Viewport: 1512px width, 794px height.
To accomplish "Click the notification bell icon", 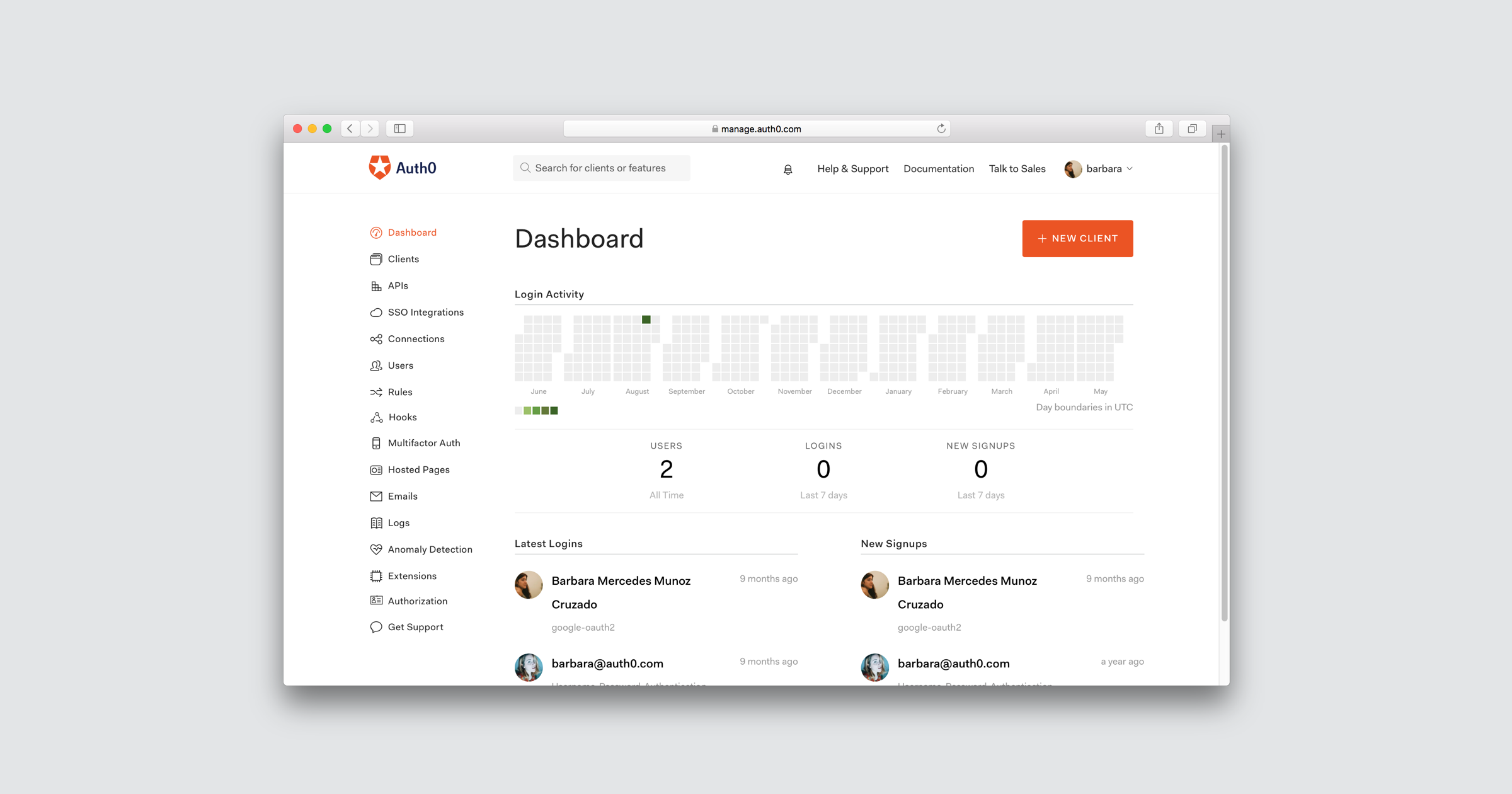I will 788,168.
